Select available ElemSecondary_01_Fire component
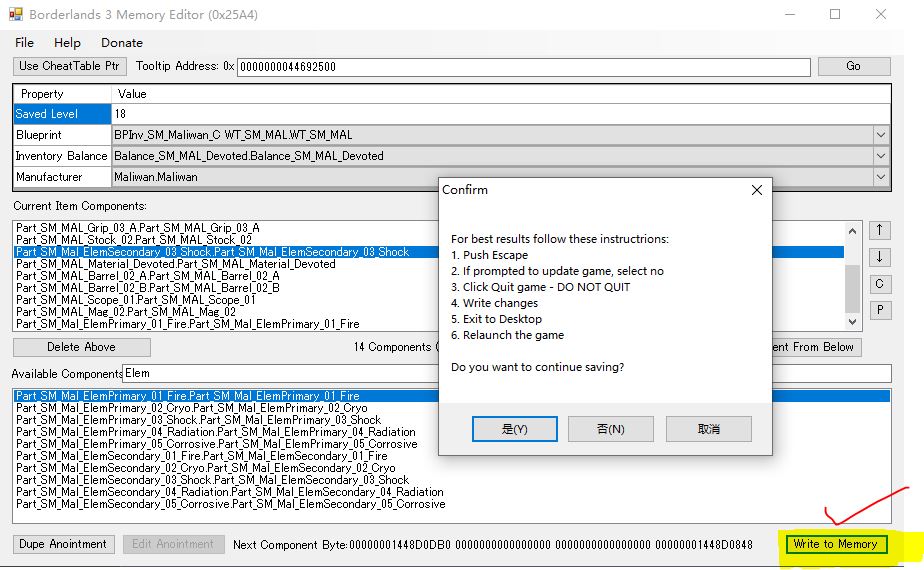Image resolution: width=924 pixels, height=570 pixels. 202,456
